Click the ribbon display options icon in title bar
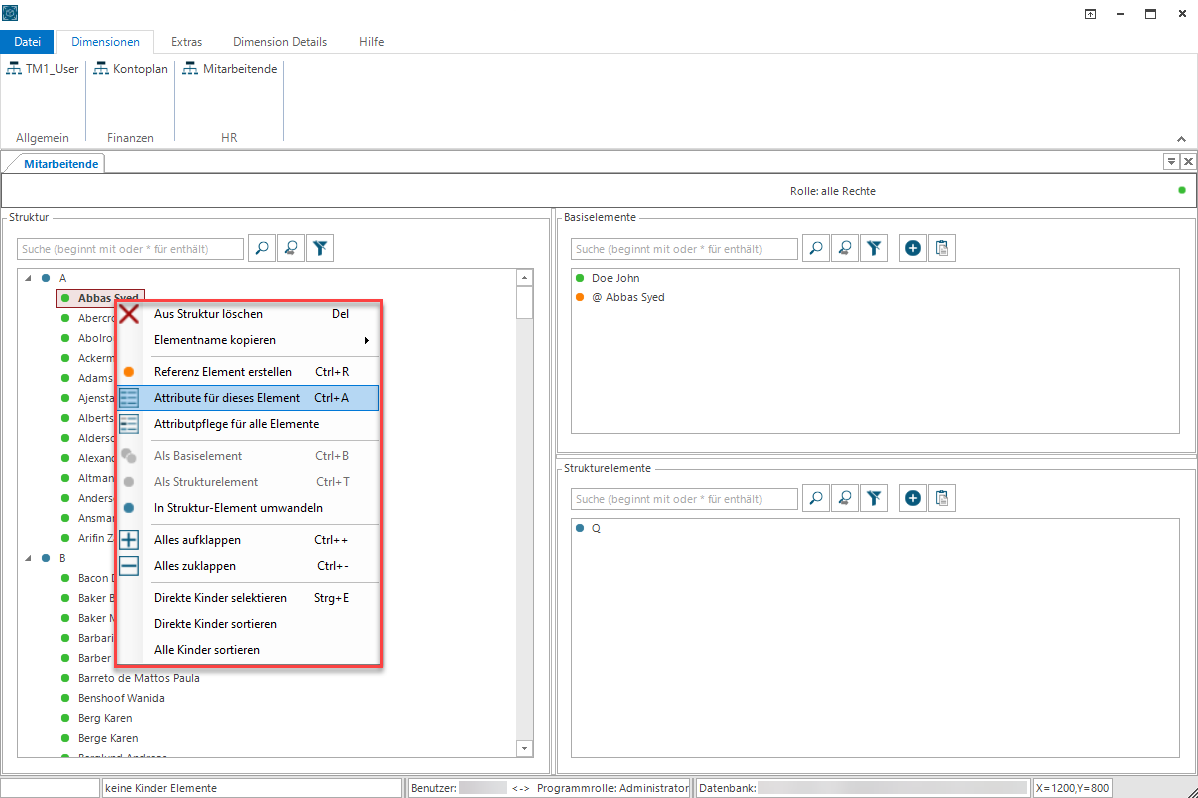The height and width of the screenshot is (798, 1198). point(1090,14)
